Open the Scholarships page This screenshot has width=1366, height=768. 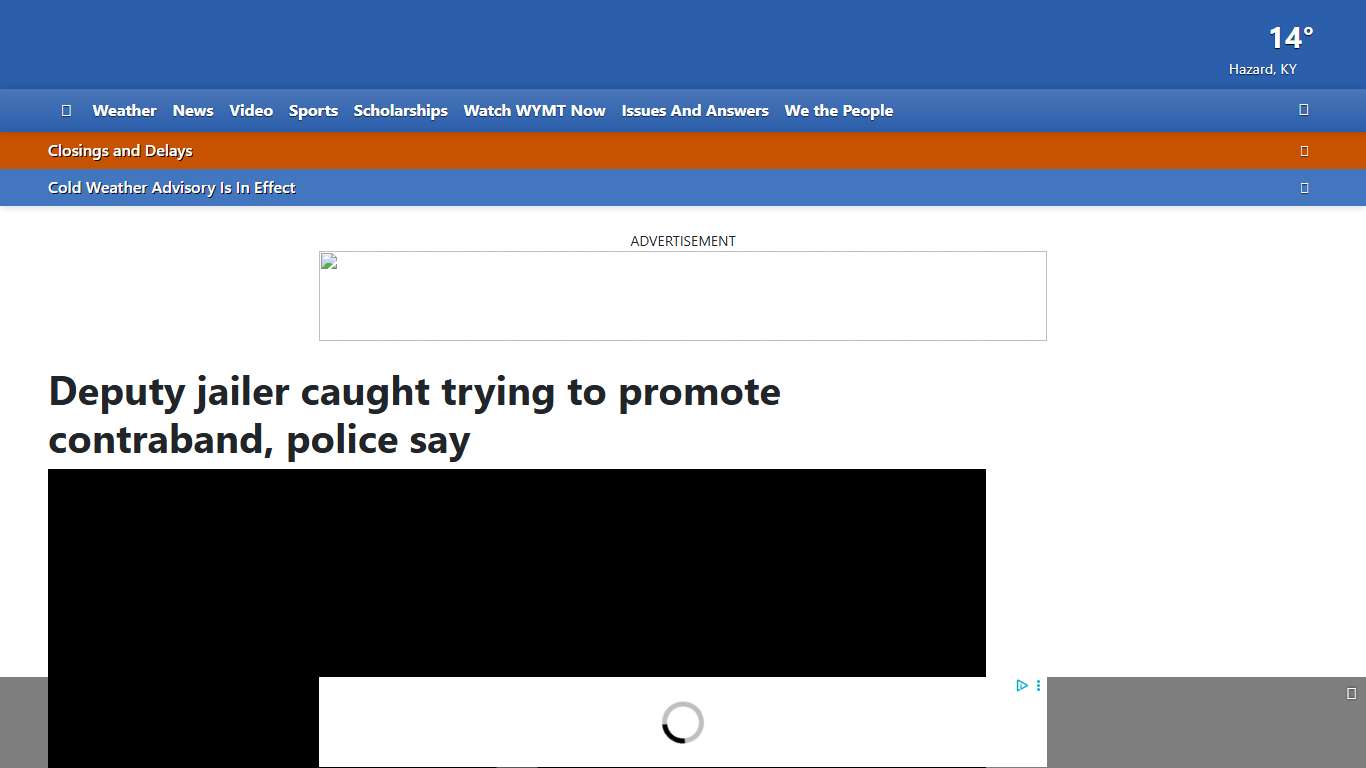[400, 111]
